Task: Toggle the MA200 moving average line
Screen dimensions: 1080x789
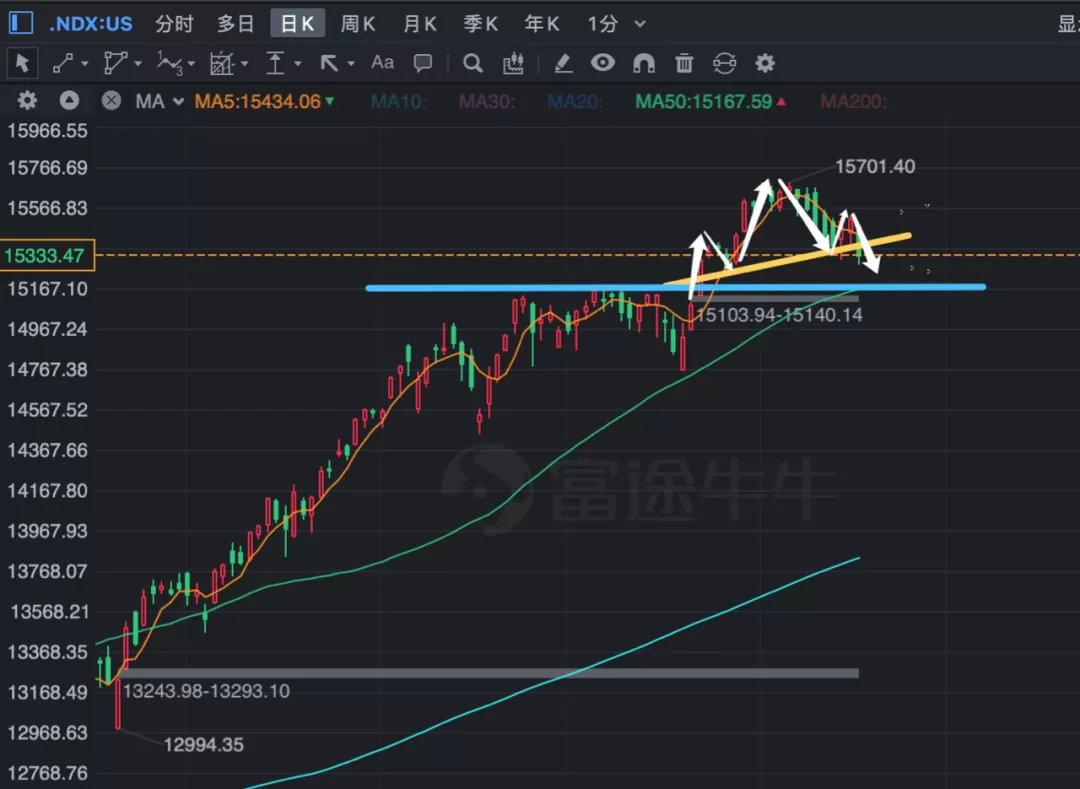Action: click(x=853, y=102)
